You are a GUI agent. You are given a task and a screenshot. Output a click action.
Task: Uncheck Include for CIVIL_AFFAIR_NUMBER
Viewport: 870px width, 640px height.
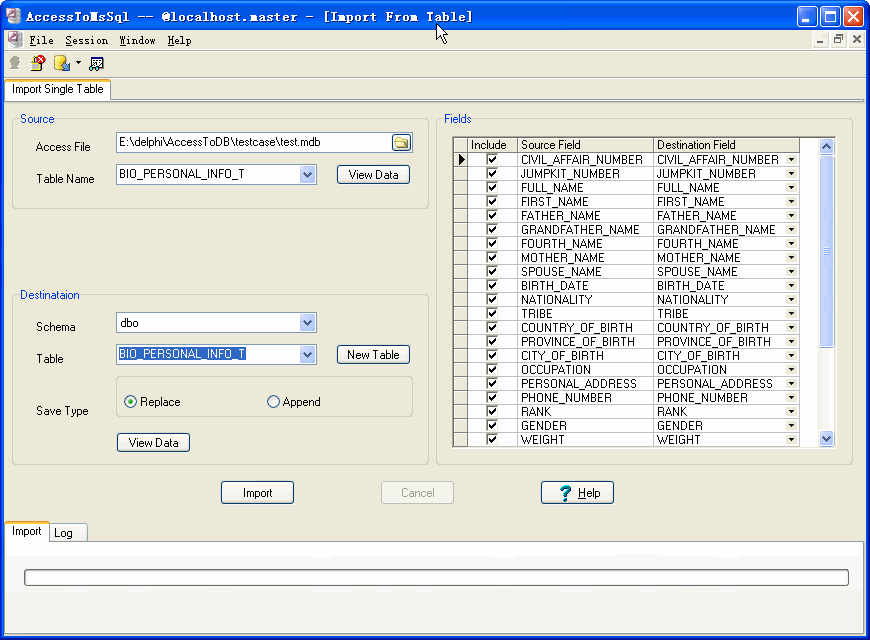point(492,159)
